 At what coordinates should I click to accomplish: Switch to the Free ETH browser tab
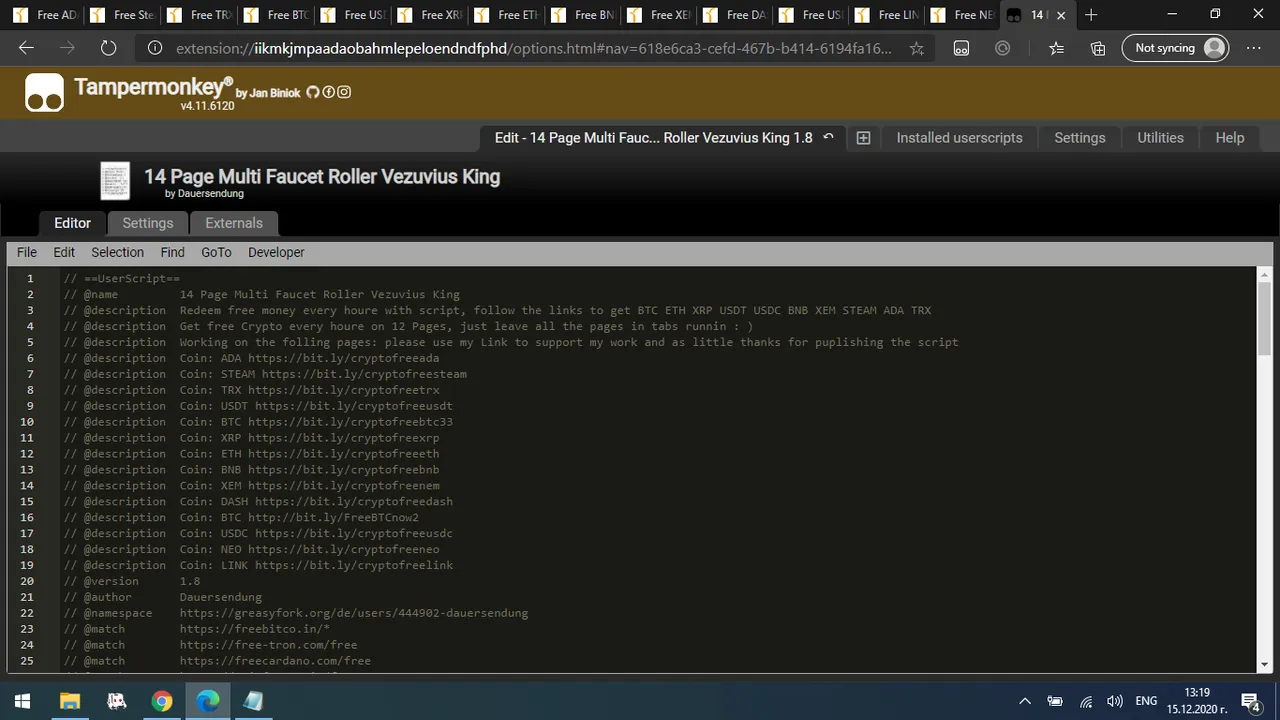(508, 15)
